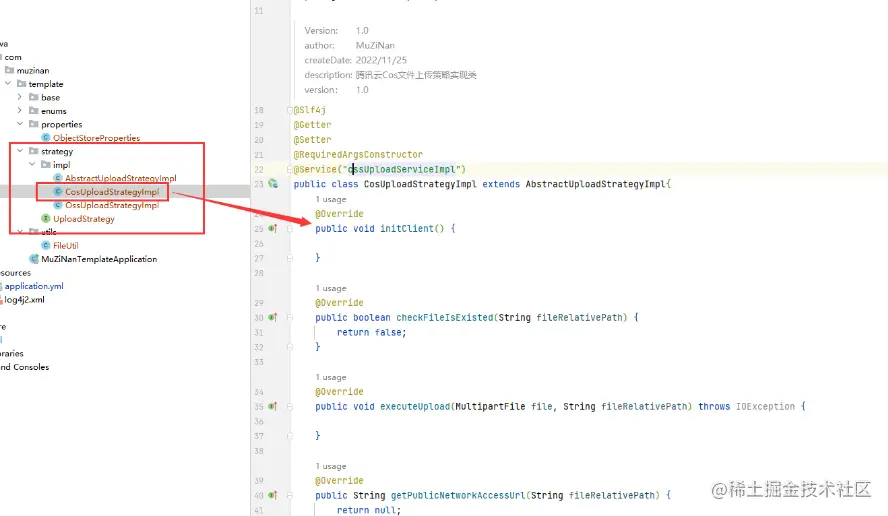Collapse the template package node
Screen dimensions: 888x516
8,83
